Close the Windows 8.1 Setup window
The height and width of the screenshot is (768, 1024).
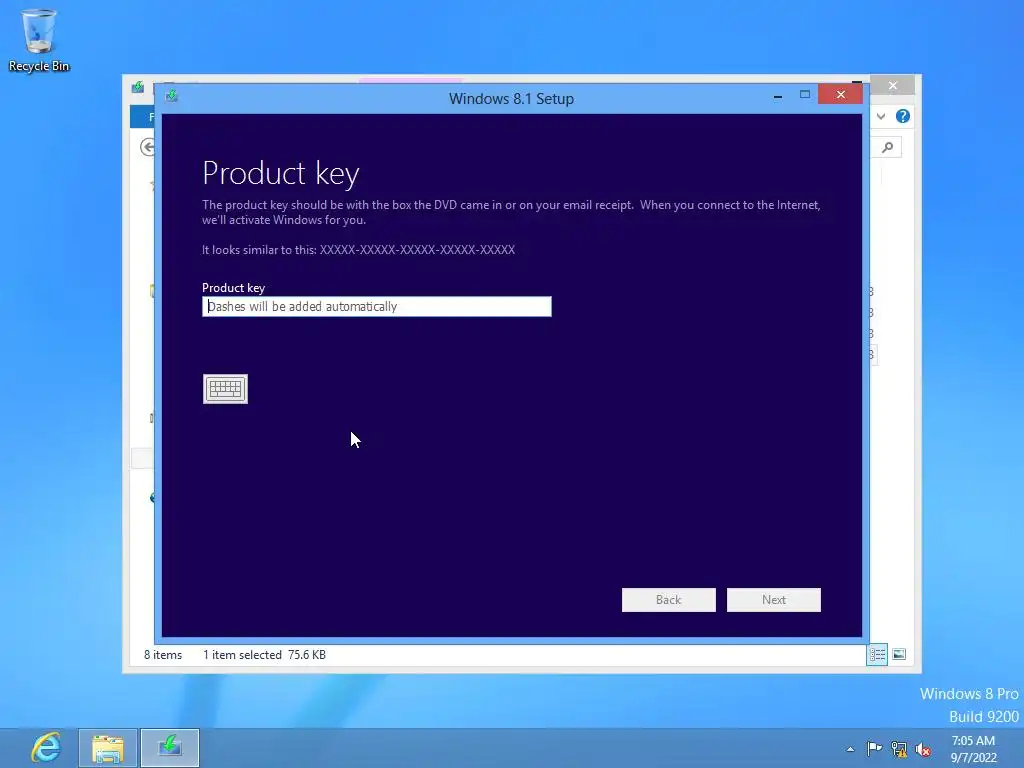(840, 95)
